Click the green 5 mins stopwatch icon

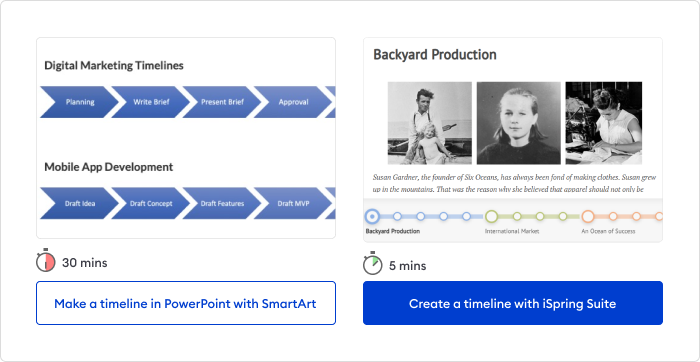coord(372,264)
